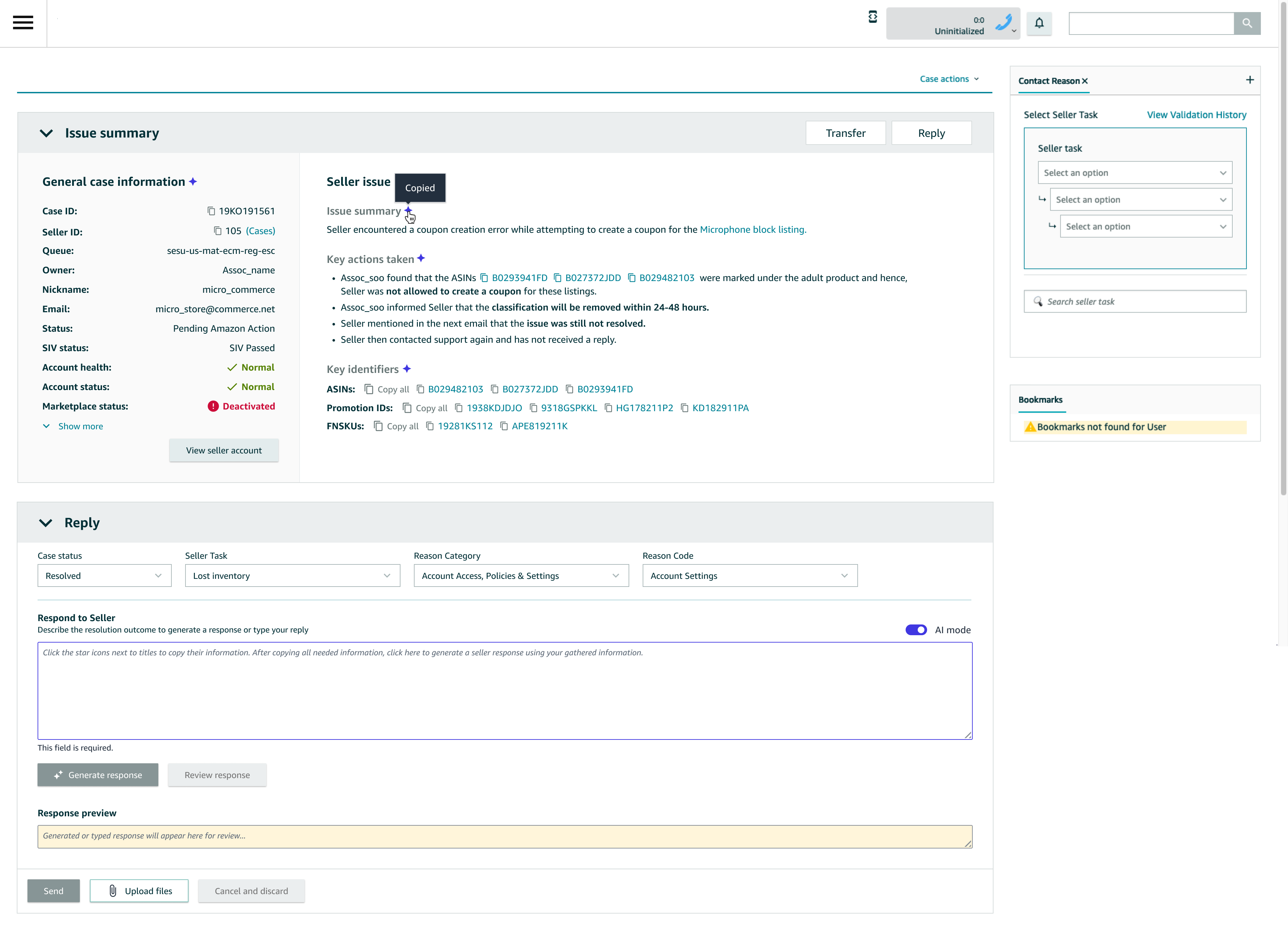Screen dimensions: 1288x933
Task: Click the sparkle star next to Issue summary
Action: tap(408, 211)
